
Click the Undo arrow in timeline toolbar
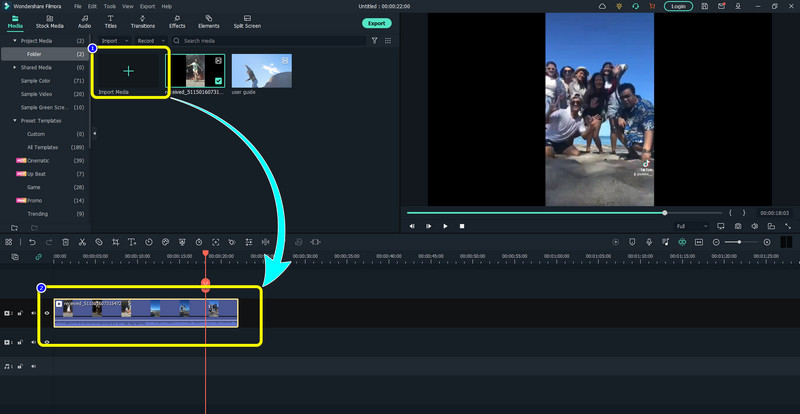coord(32,242)
